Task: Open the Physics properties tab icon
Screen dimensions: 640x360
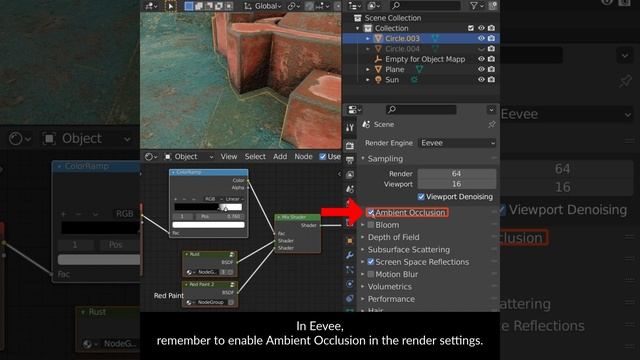Action: [x=350, y=284]
